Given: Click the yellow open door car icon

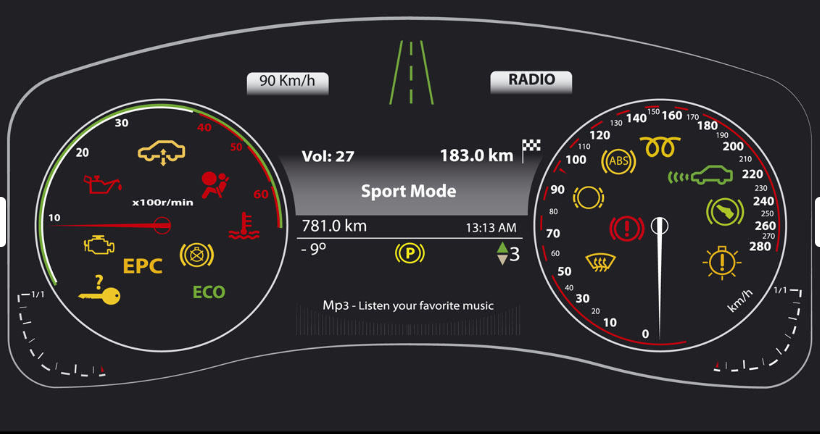Looking at the screenshot, I should [x=162, y=153].
